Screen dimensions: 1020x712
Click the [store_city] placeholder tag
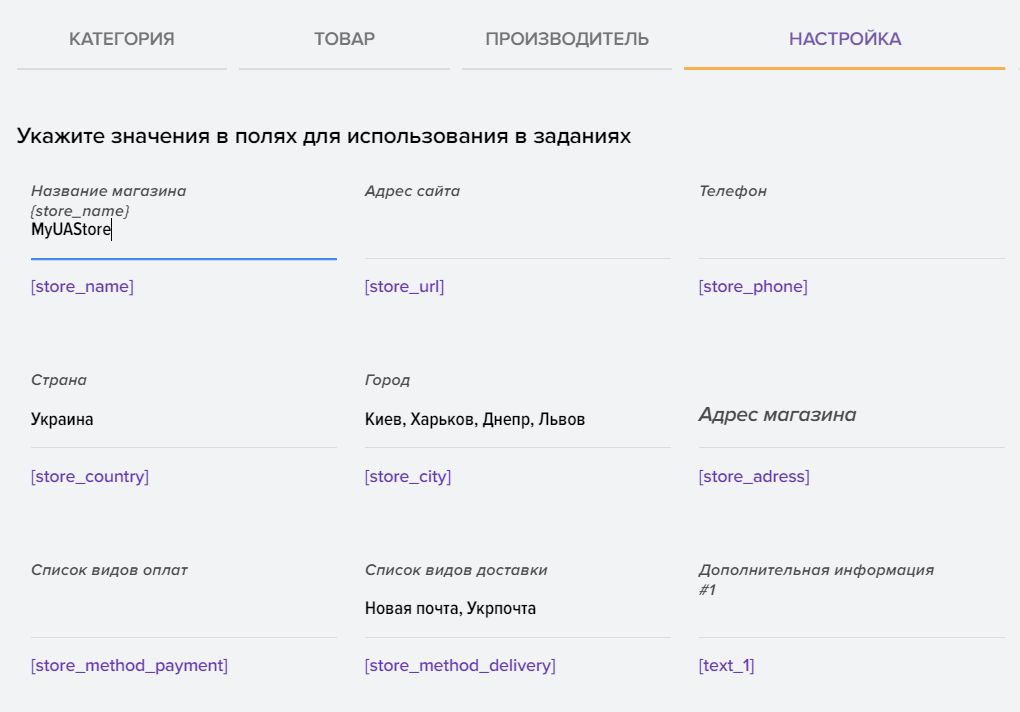[408, 477]
